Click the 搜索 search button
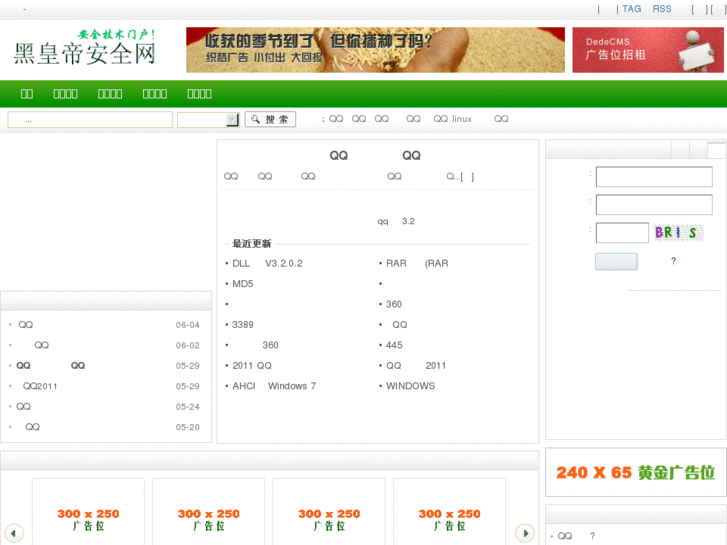 click(270, 119)
